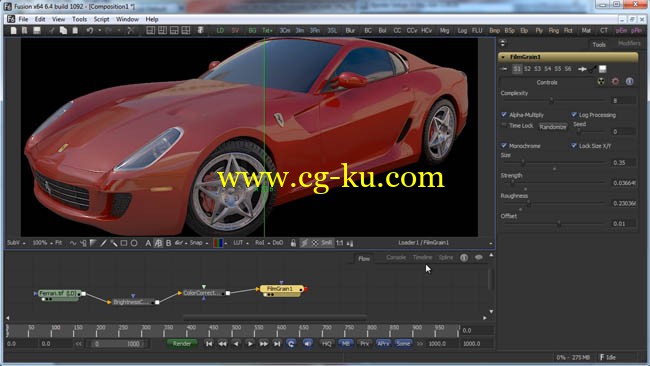
Task: Click the speech bubble icon in flow panel
Action: (478, 258)
